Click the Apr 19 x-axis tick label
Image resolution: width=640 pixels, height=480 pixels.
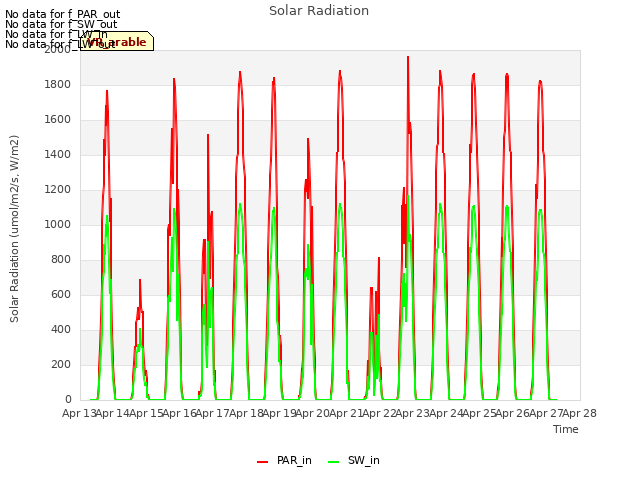click(280, 413)
